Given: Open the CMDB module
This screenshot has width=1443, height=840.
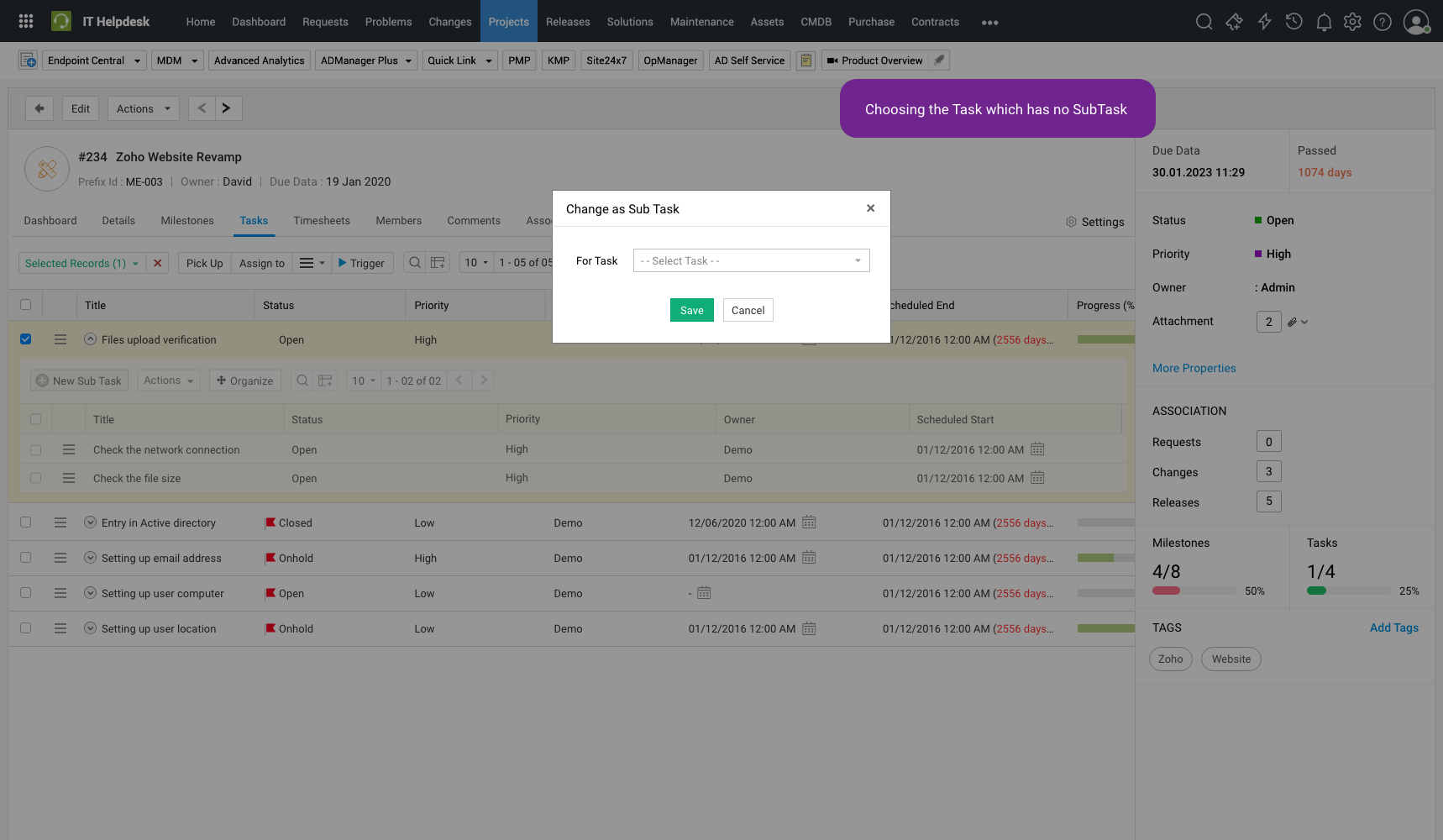Looking at the screenshot, I should [x=816, y=22].
